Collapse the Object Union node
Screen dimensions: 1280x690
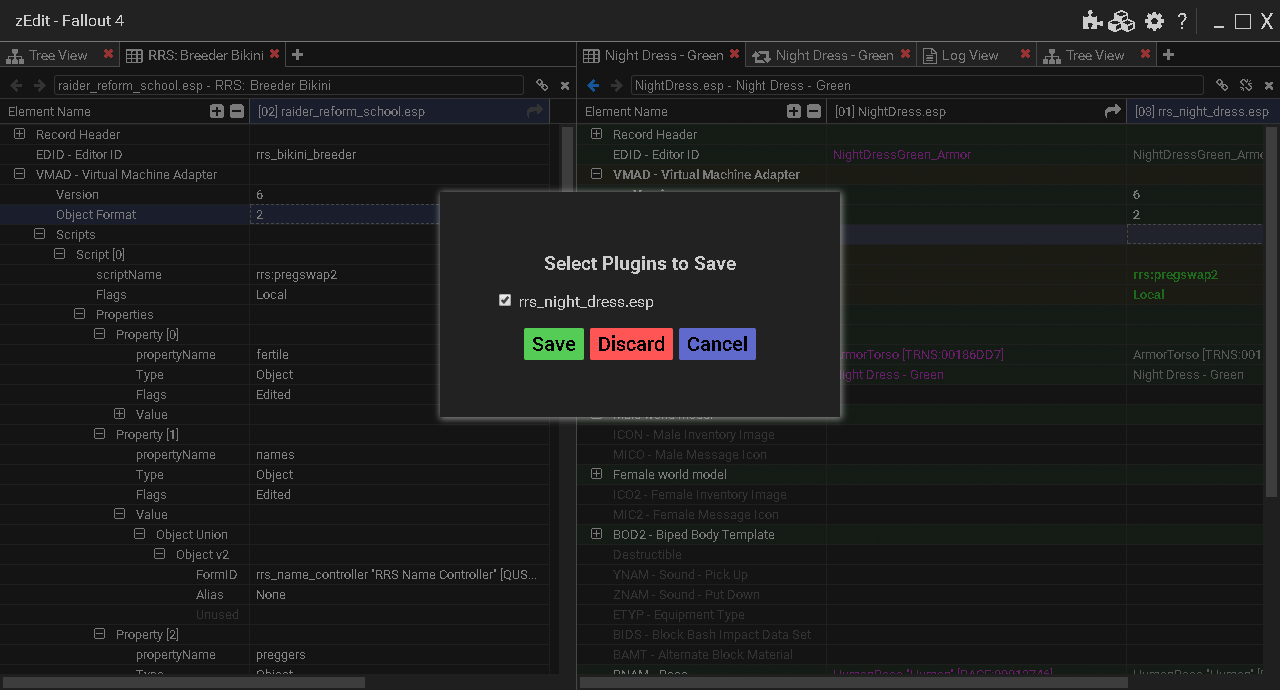(139, 534)
